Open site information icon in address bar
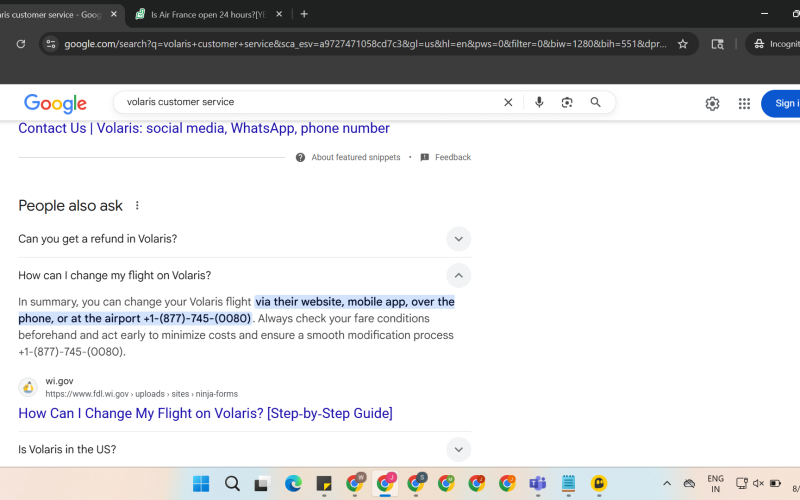 (51, 44)
